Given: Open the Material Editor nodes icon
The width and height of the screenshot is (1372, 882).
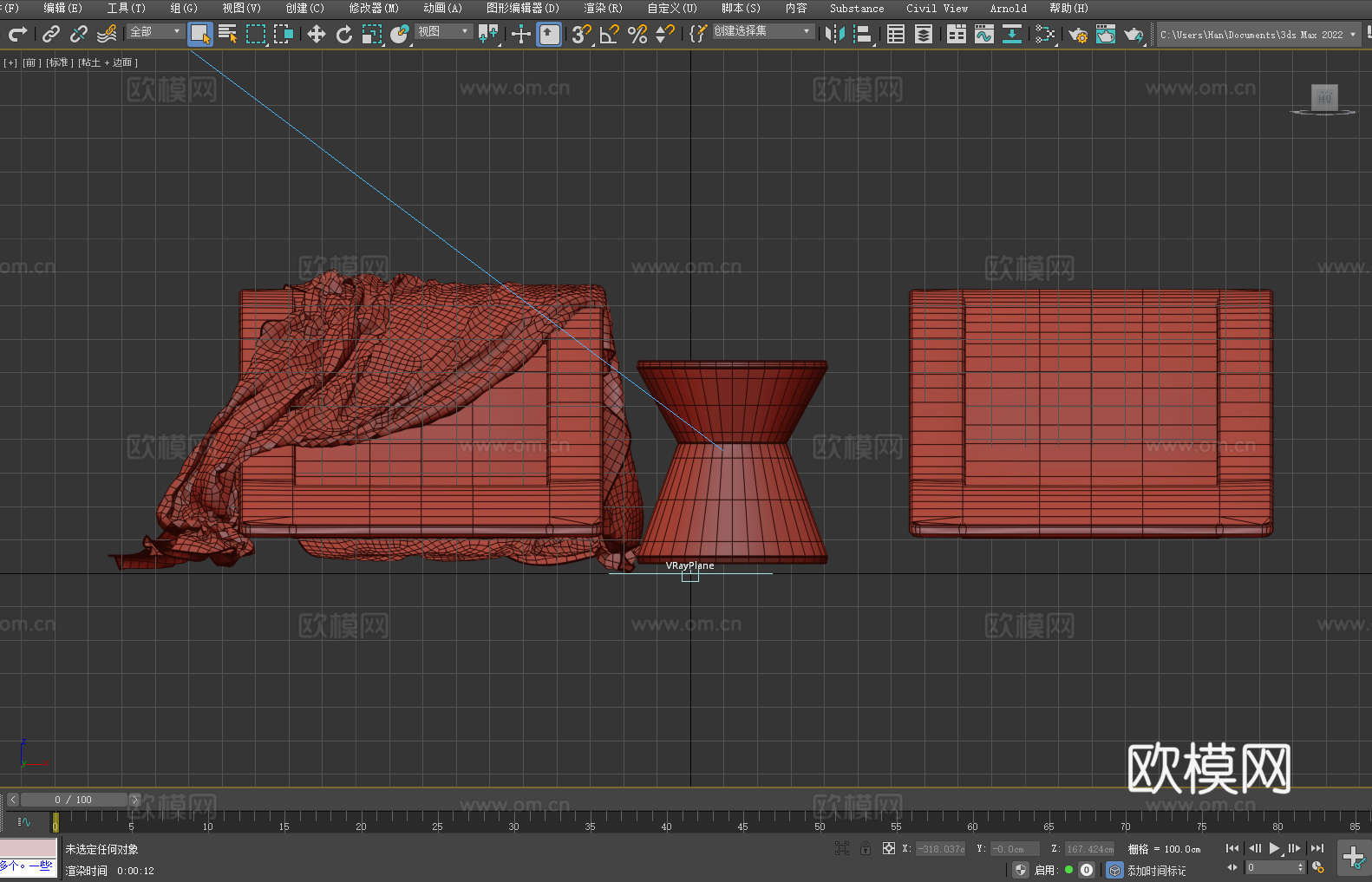Looking at the screenshot, I should (1045, 34).
